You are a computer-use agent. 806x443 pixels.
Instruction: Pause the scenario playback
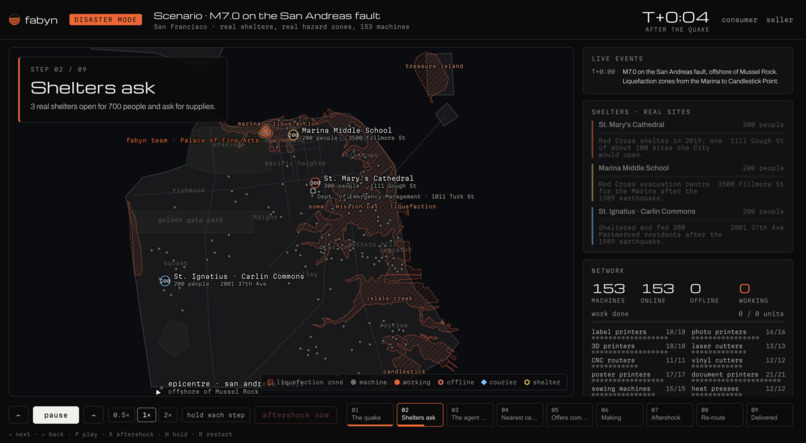click(x=56, y=415)
